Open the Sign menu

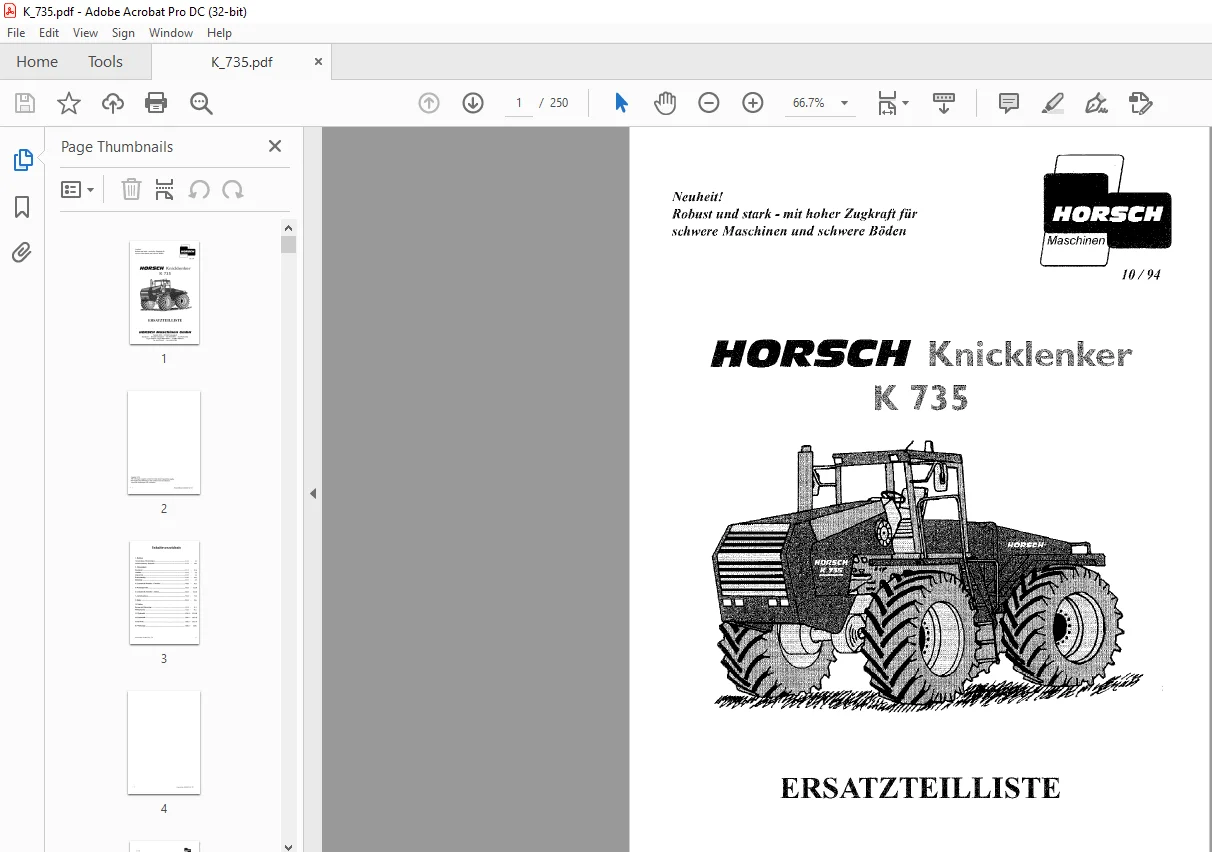pos(123,33)
